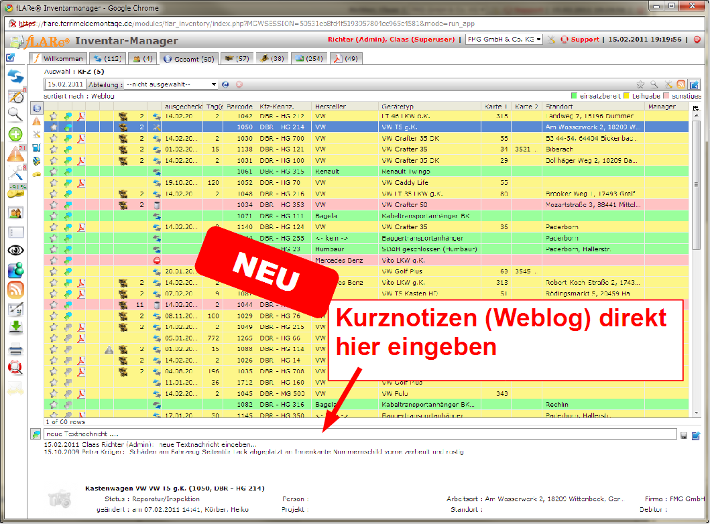The width and height of the screenshot is (710, 524).
Task: Toggle favorite star on the selected blue row
Action: 52,128
